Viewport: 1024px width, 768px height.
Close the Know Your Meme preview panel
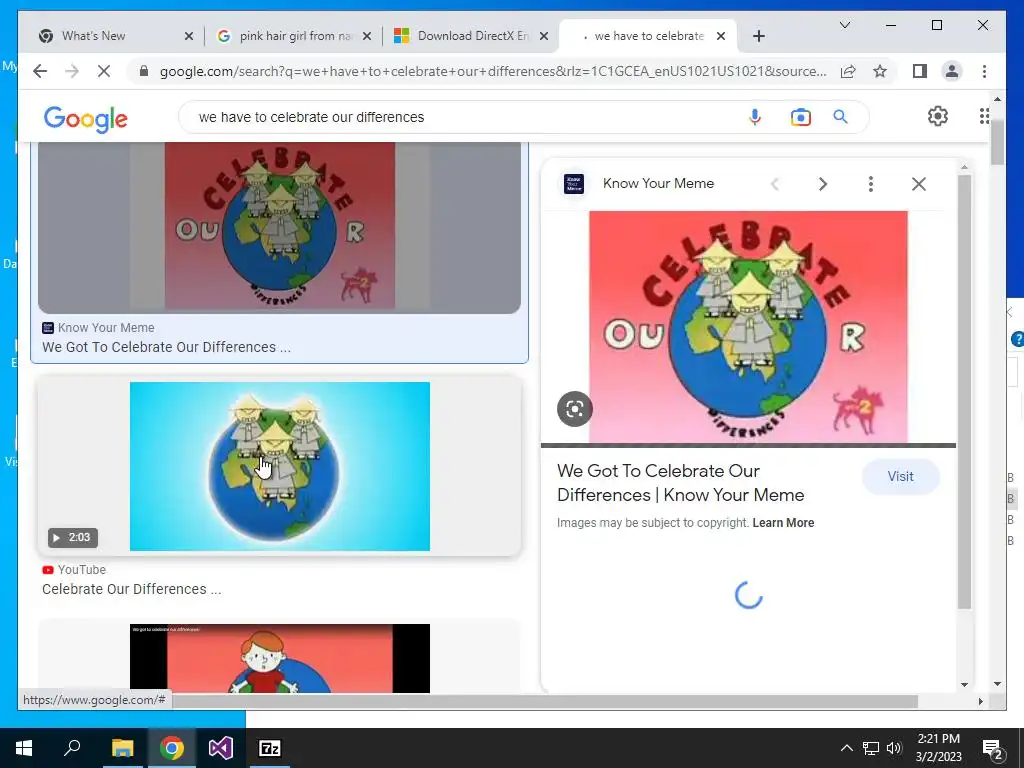918,184
